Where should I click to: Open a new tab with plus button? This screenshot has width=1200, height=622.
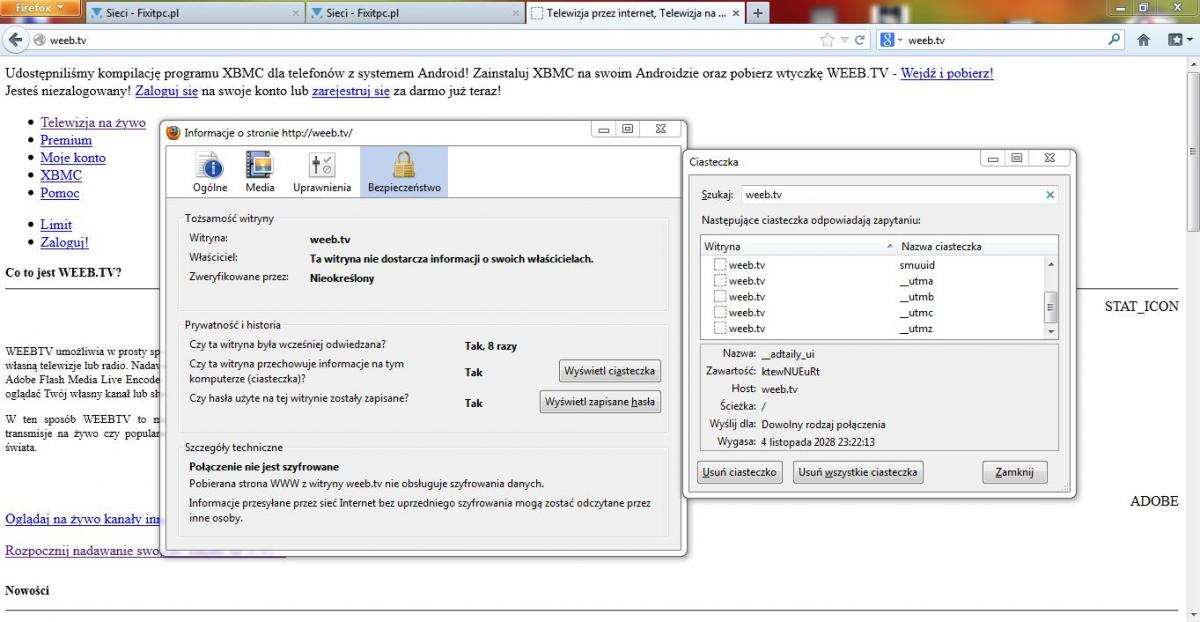[x=757, y=13]
